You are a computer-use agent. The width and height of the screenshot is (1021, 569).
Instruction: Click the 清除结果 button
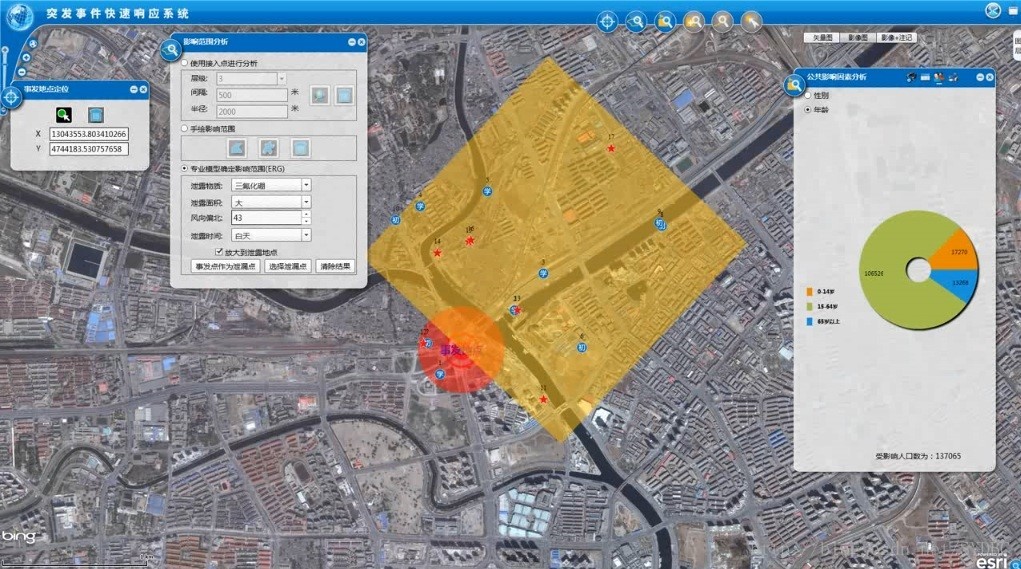pyautogui.click(x=336, y=267)
